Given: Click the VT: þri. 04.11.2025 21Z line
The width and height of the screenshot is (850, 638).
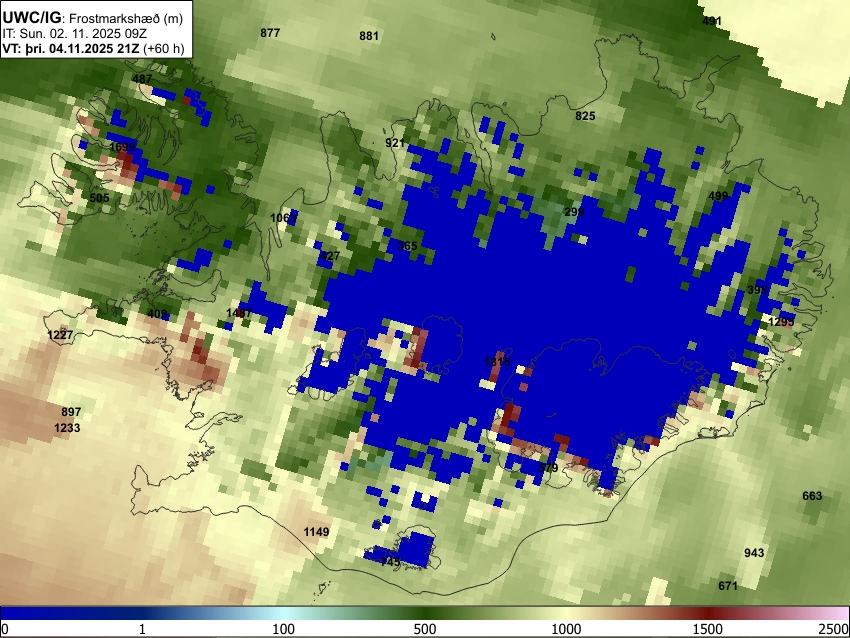Looking at the screenshot, I should click(93, 48).
